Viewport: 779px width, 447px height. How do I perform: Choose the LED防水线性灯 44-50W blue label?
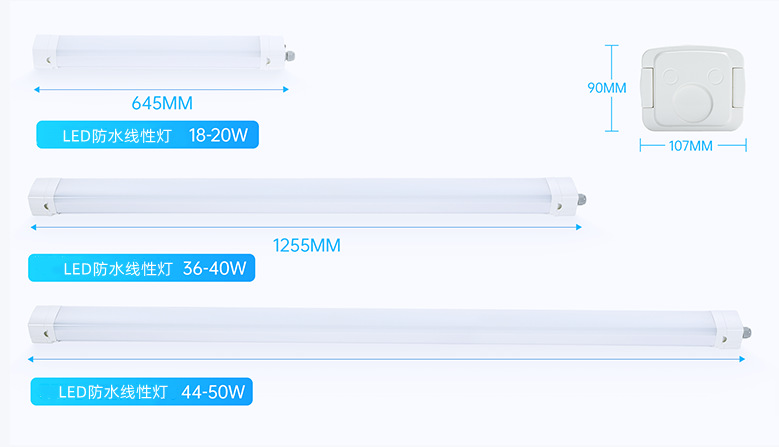coord(141,391)
